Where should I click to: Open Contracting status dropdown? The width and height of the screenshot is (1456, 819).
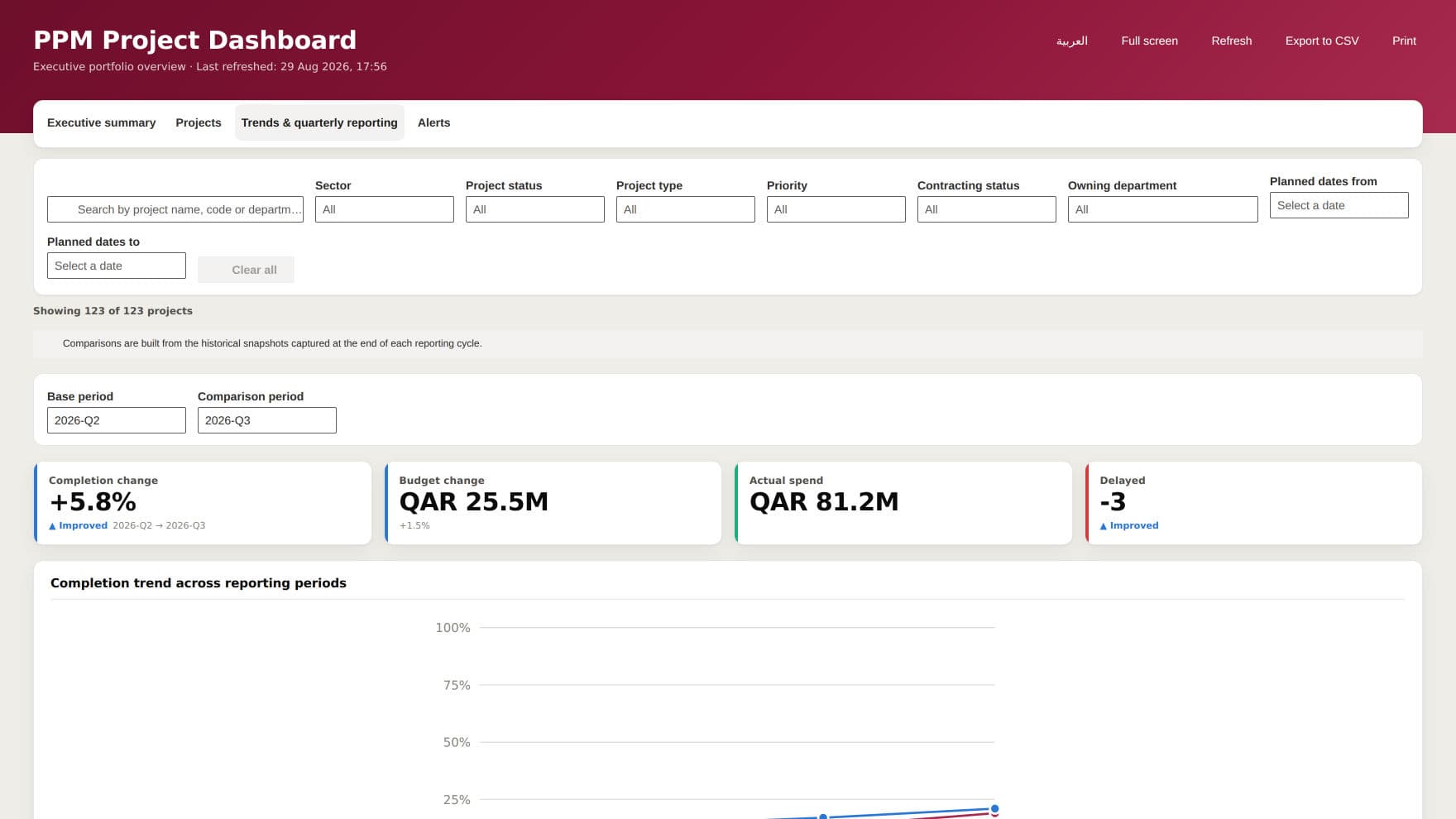pos(987,209)
